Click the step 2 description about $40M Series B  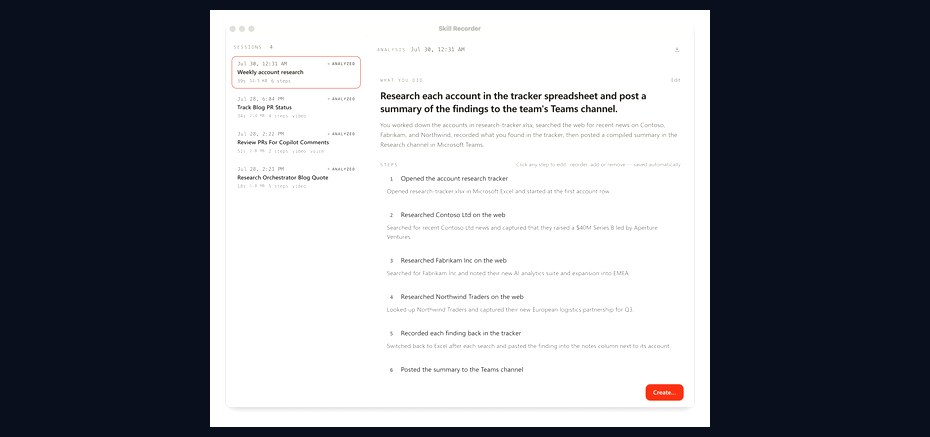(x=522, y=232)
